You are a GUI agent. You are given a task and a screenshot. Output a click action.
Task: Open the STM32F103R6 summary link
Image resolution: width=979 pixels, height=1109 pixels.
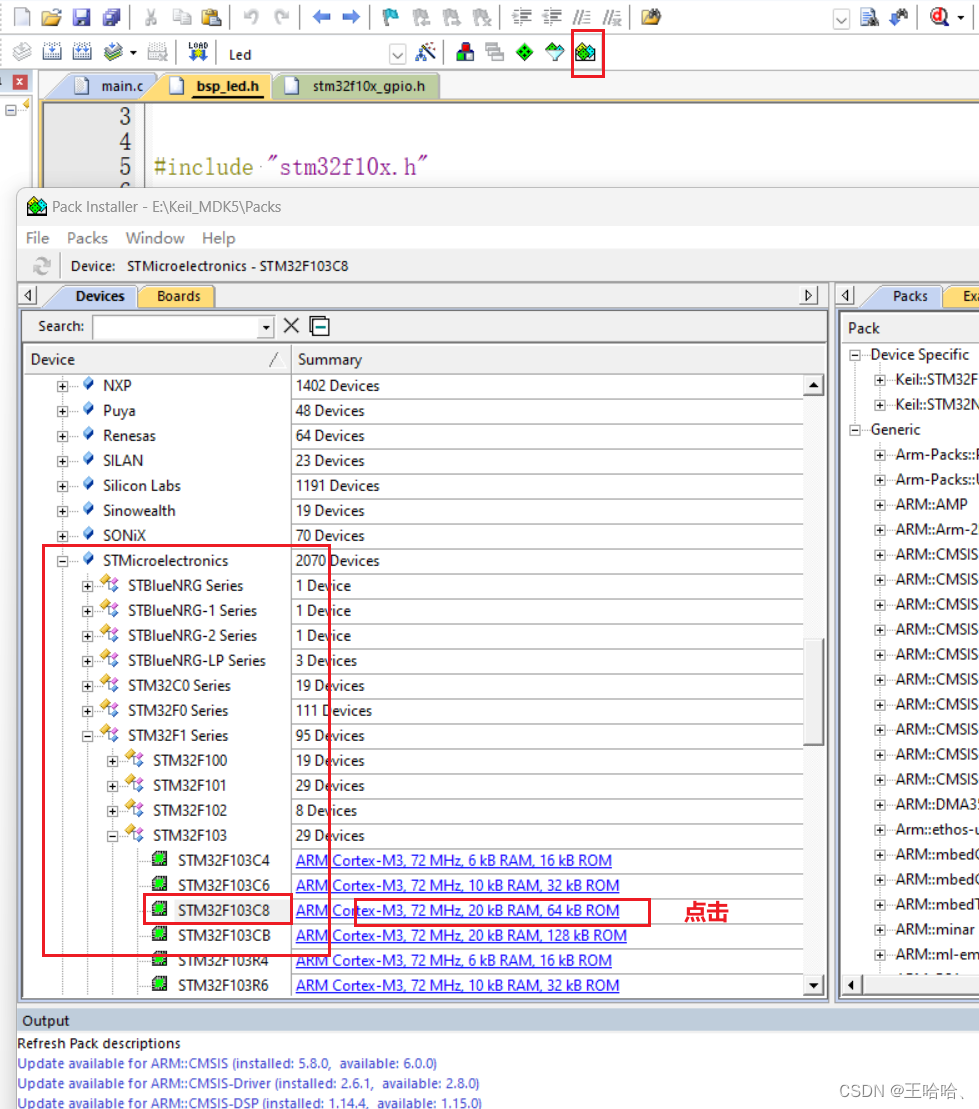click(x=457, y=986)
